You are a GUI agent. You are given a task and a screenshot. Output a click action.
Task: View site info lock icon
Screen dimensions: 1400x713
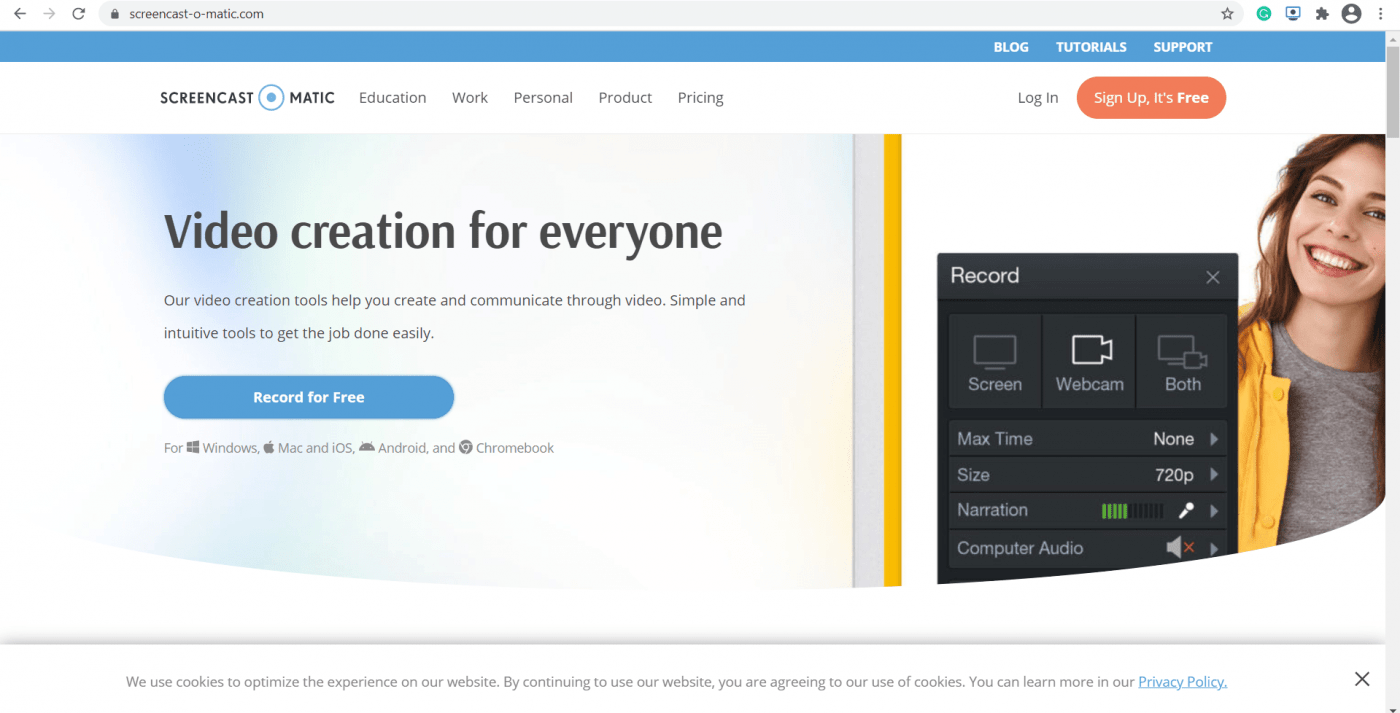114,14
